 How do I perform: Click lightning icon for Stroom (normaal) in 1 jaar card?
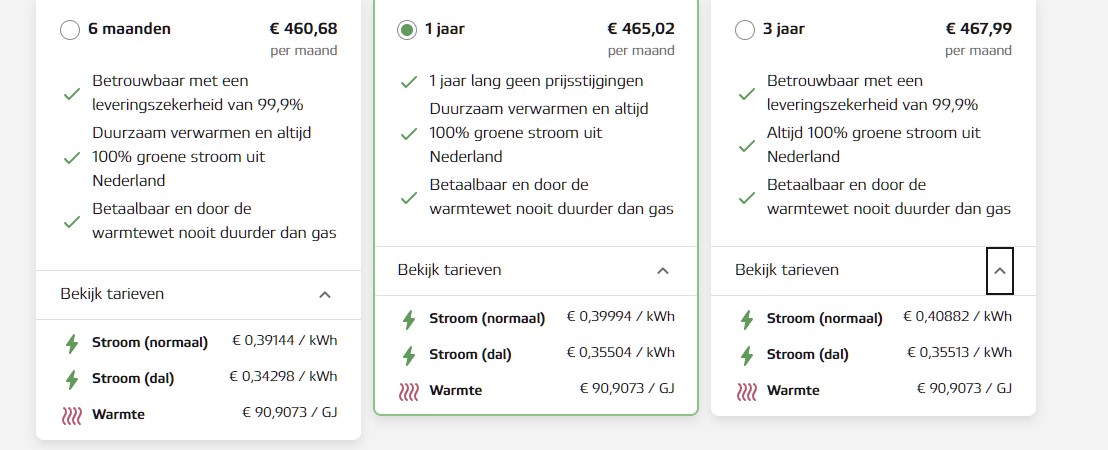pos(408,319)
